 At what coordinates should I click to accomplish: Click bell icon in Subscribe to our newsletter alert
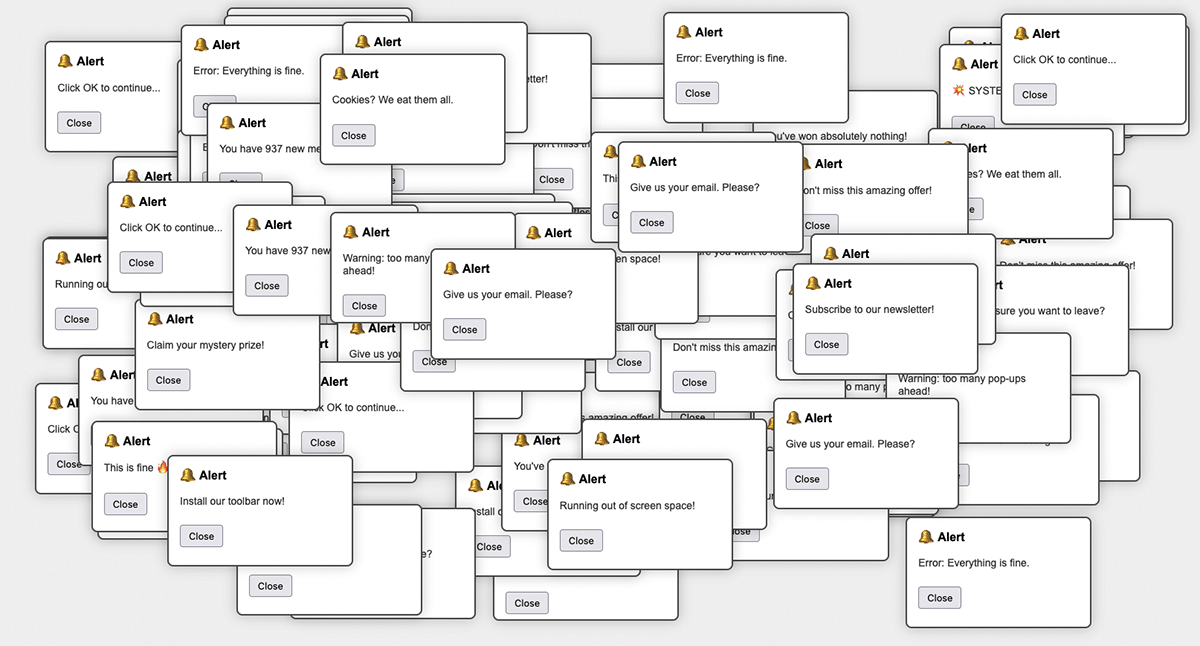click(813, 284)
